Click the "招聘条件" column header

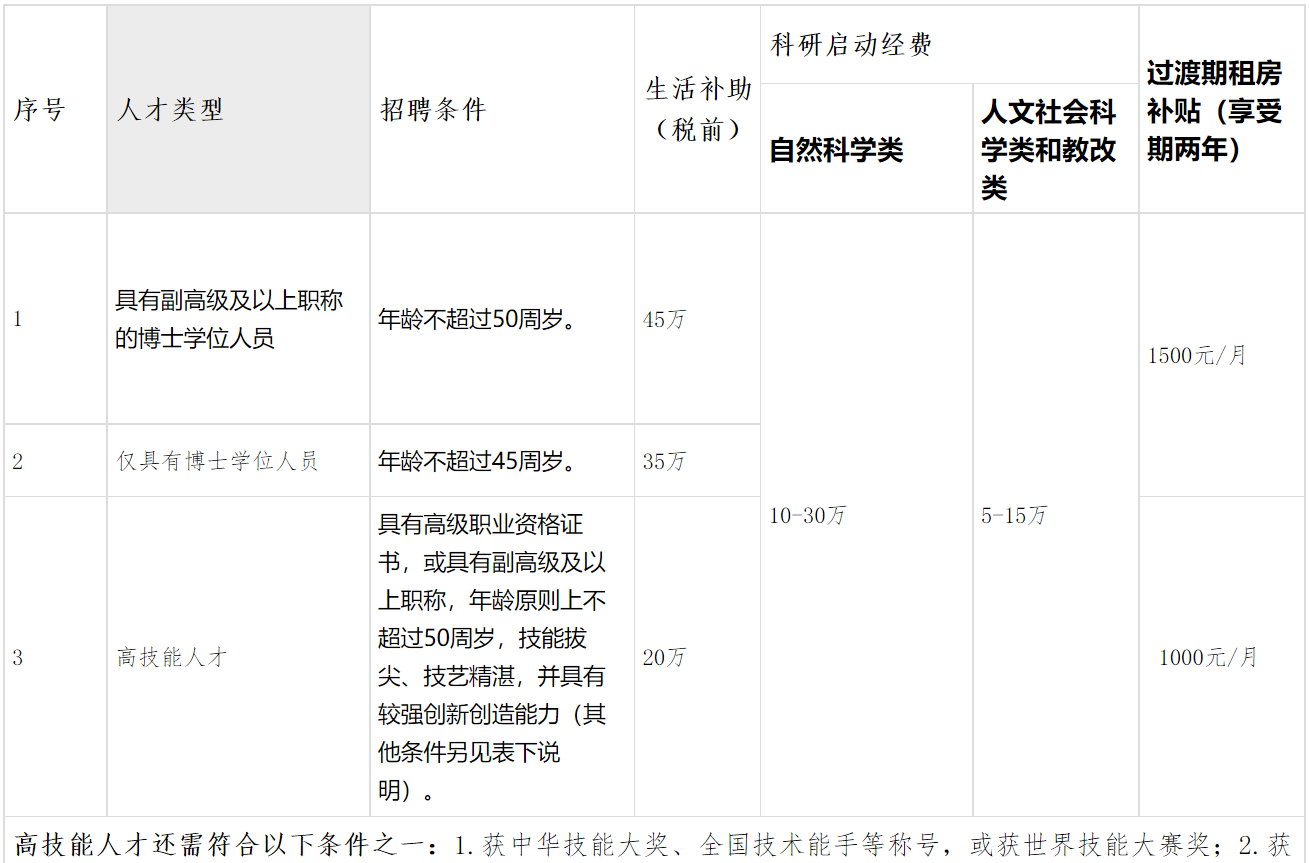(x=433, y=110)
